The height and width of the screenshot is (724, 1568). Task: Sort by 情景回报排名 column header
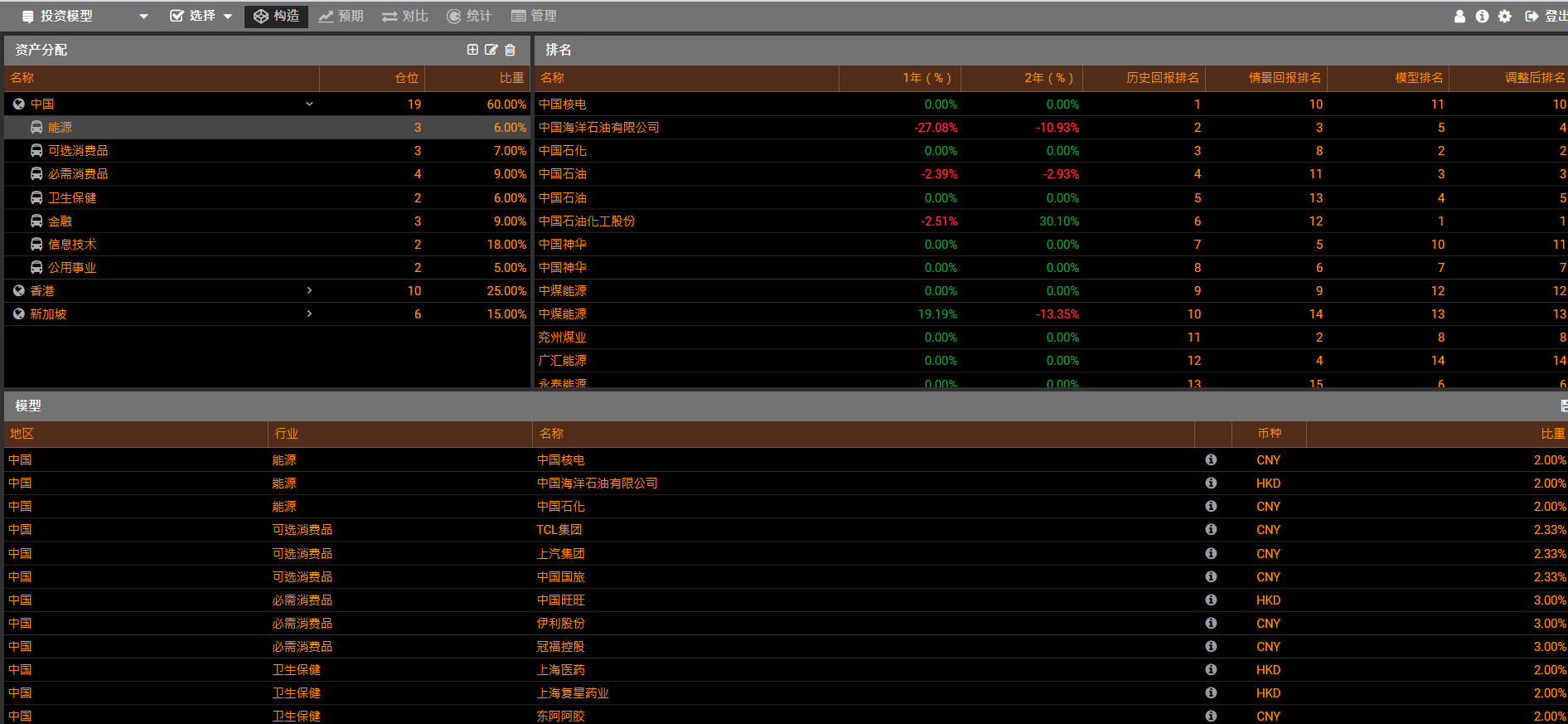[1266, 78]
